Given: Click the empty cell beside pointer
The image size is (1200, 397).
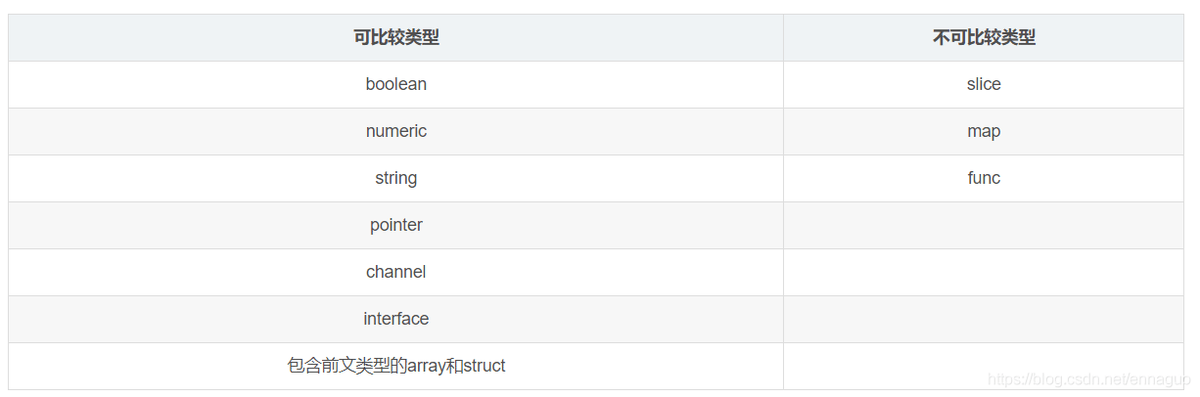Looking at the screenshot, I should coord(984,225).
